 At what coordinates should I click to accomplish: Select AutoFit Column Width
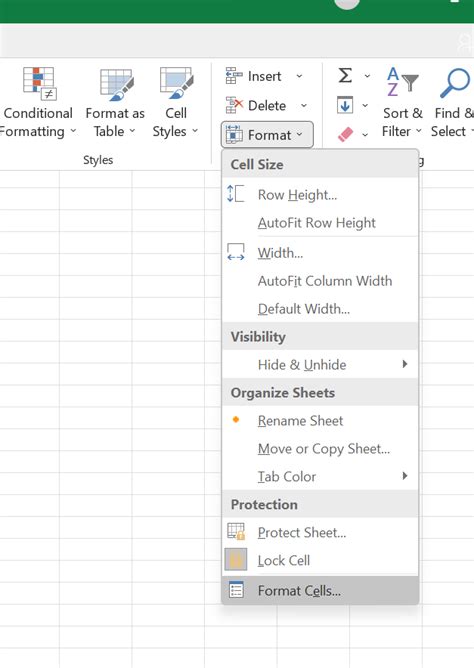tap(320, 281)
